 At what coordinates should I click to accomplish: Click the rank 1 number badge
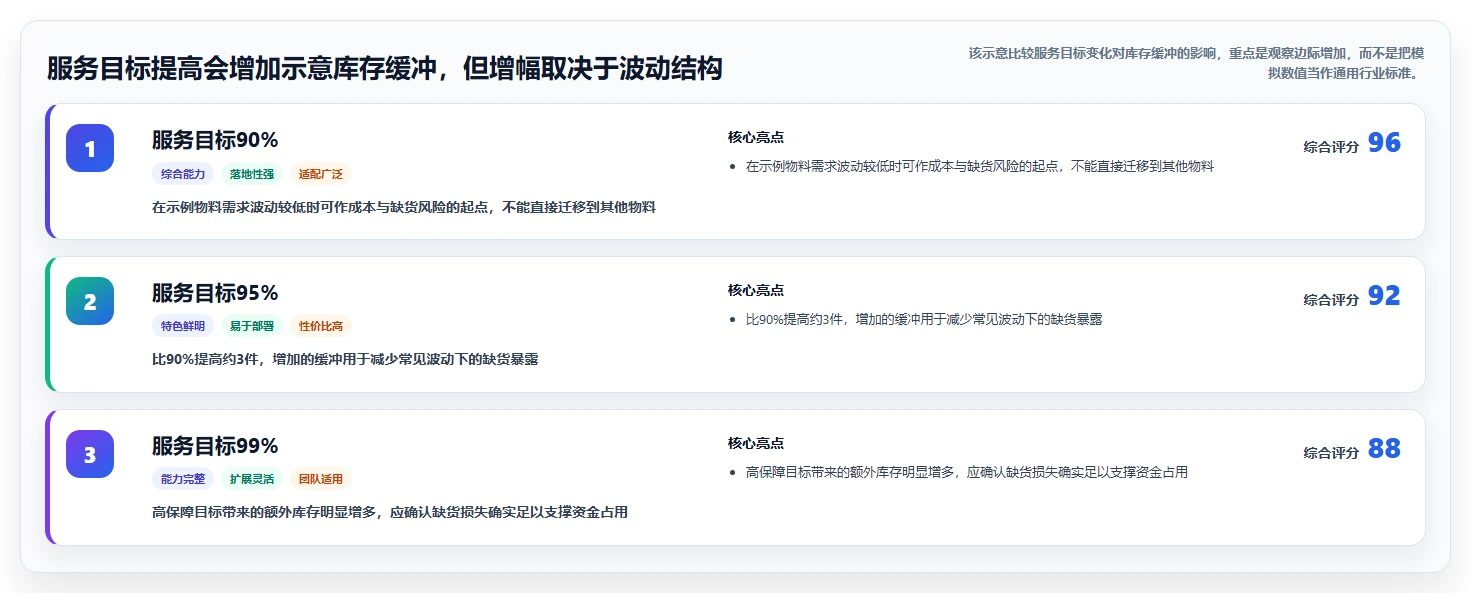90,148
